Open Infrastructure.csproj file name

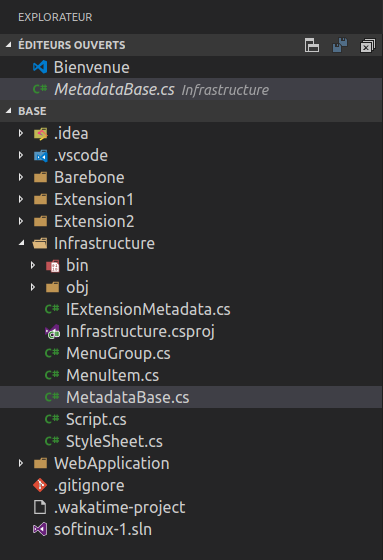140,332
